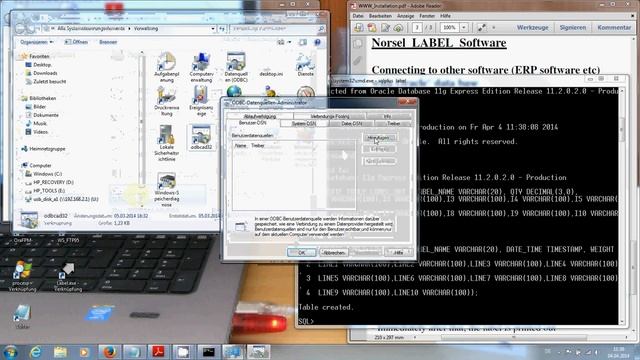Click the cloud upload icon in Adobe Reader
The width and height of the screenshot is (640, 360).
(398, 28)
